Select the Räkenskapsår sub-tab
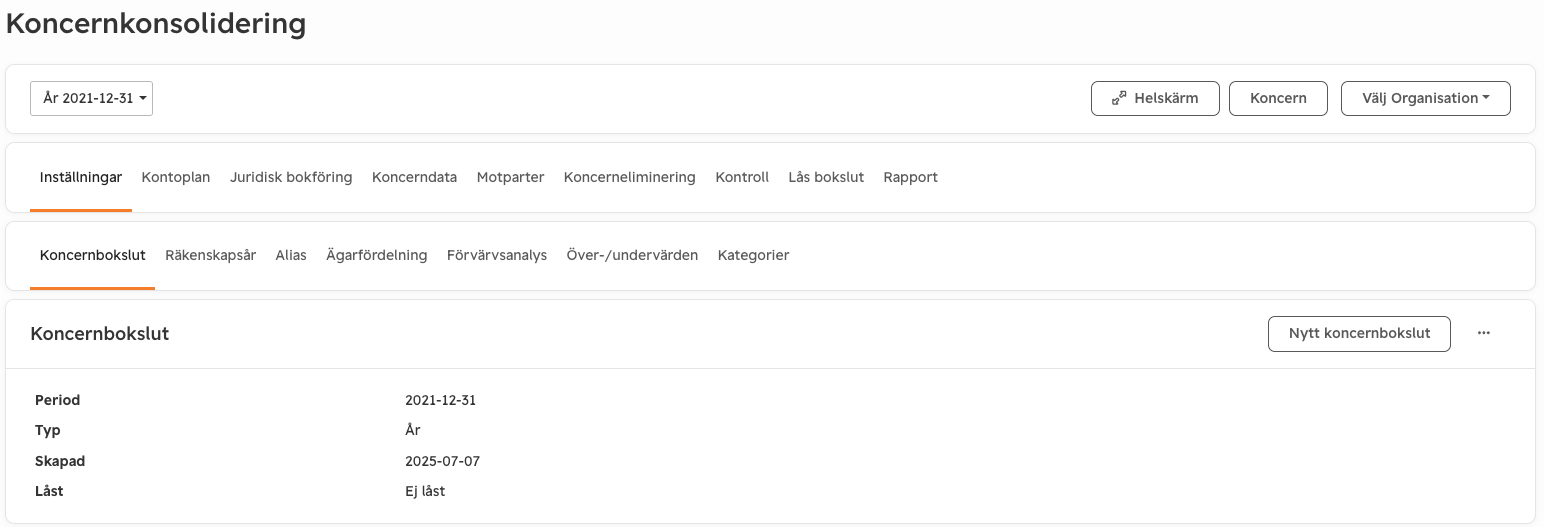 tap(210, 255)
